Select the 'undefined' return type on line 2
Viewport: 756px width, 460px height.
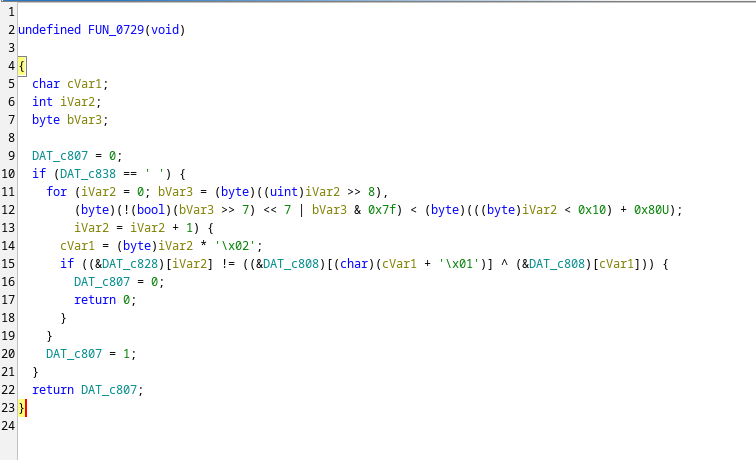point(49,30)
